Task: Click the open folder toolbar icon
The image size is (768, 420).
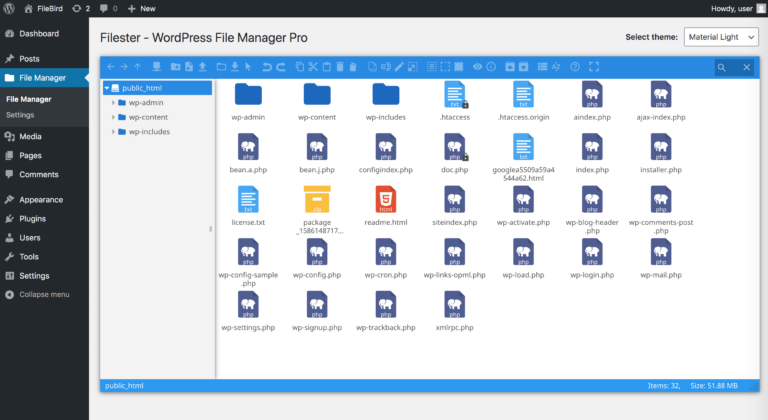Action: click(x=221, y=67)
